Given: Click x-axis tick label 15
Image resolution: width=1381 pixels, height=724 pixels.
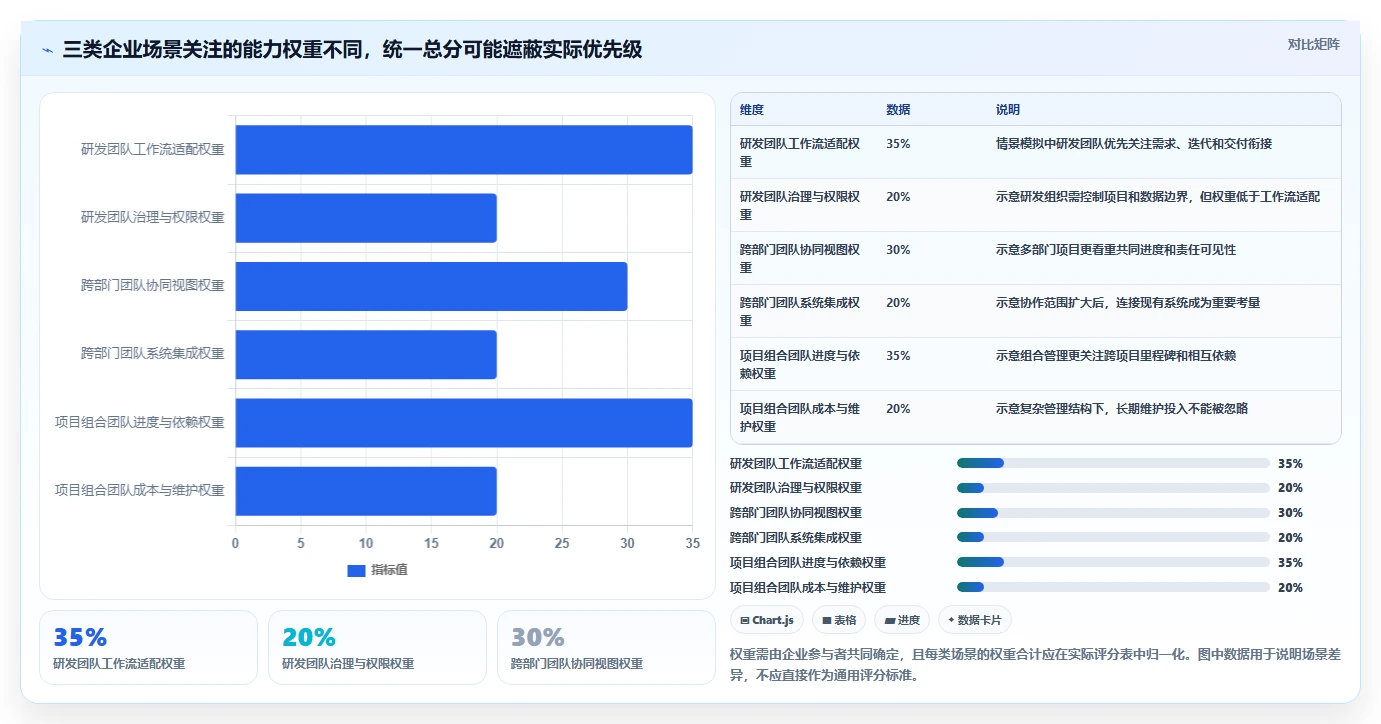Looking at the screenshot, I should click(x=431, y=543).
